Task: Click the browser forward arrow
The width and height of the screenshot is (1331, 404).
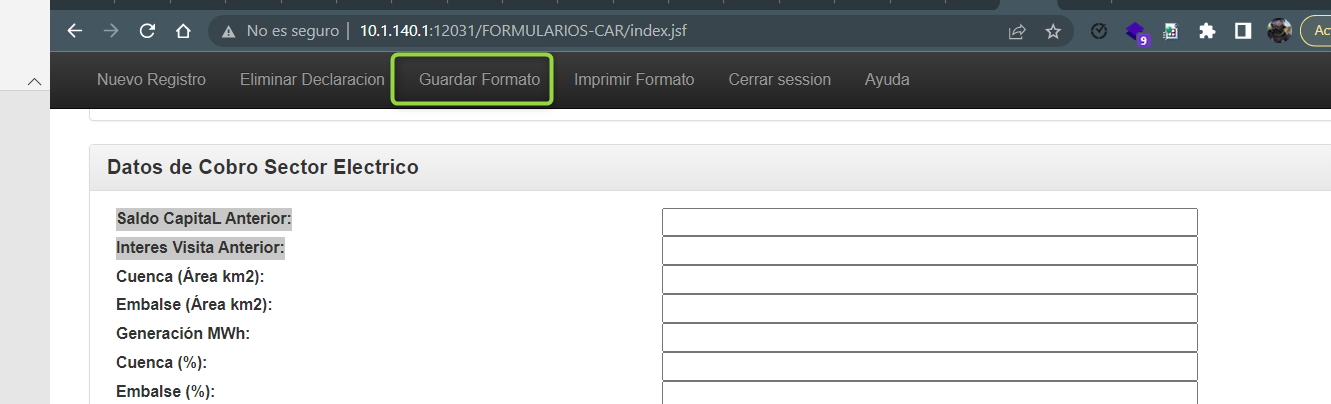Action: point(110,31)
